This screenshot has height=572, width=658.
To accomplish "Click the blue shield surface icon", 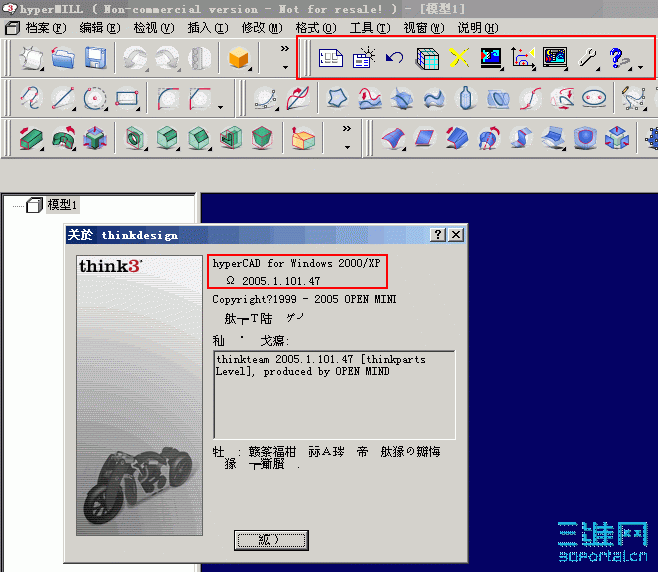I will pos(585,138).
